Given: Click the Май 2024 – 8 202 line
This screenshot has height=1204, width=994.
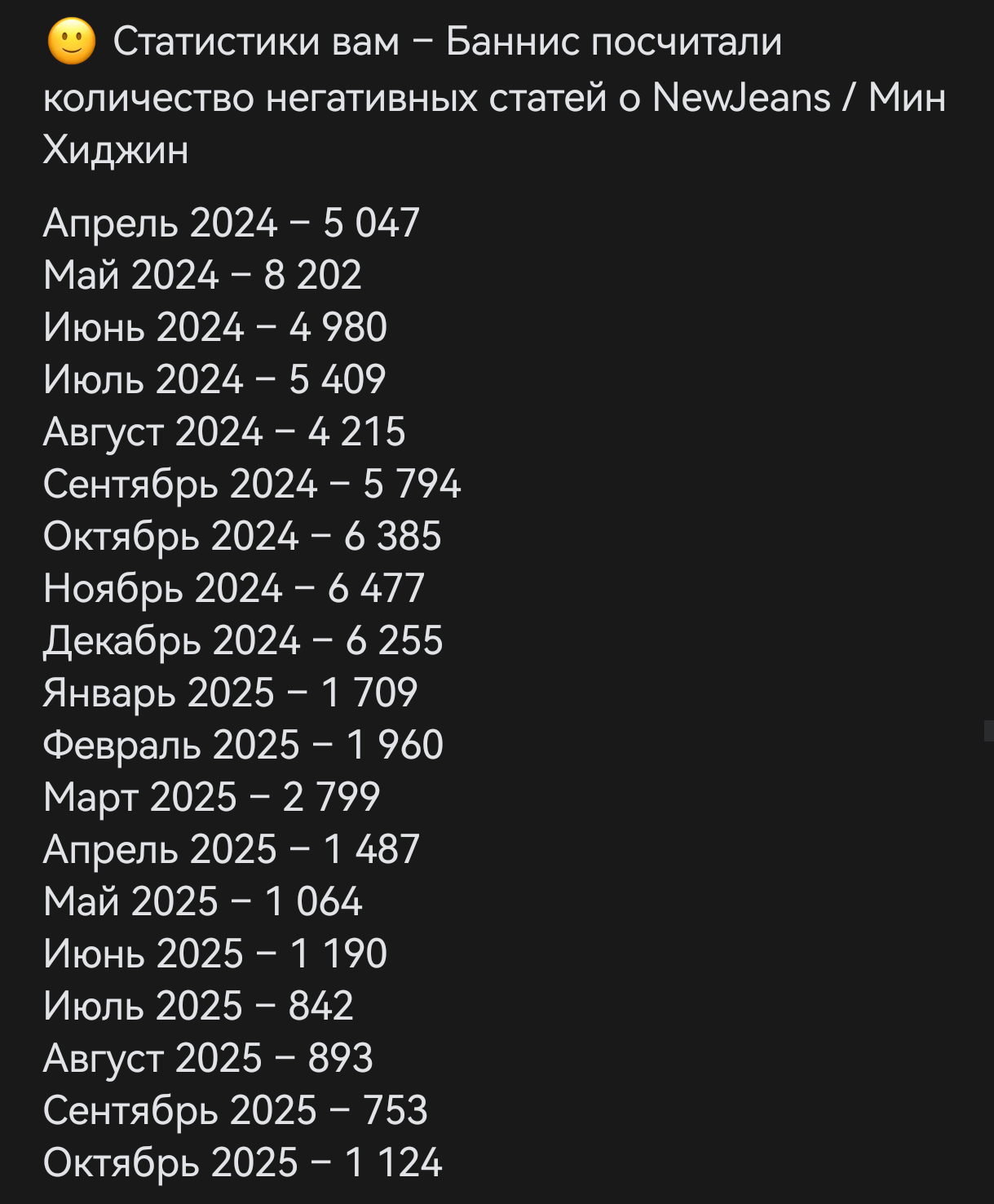Looking at the screenshot, I should [201, 275].
